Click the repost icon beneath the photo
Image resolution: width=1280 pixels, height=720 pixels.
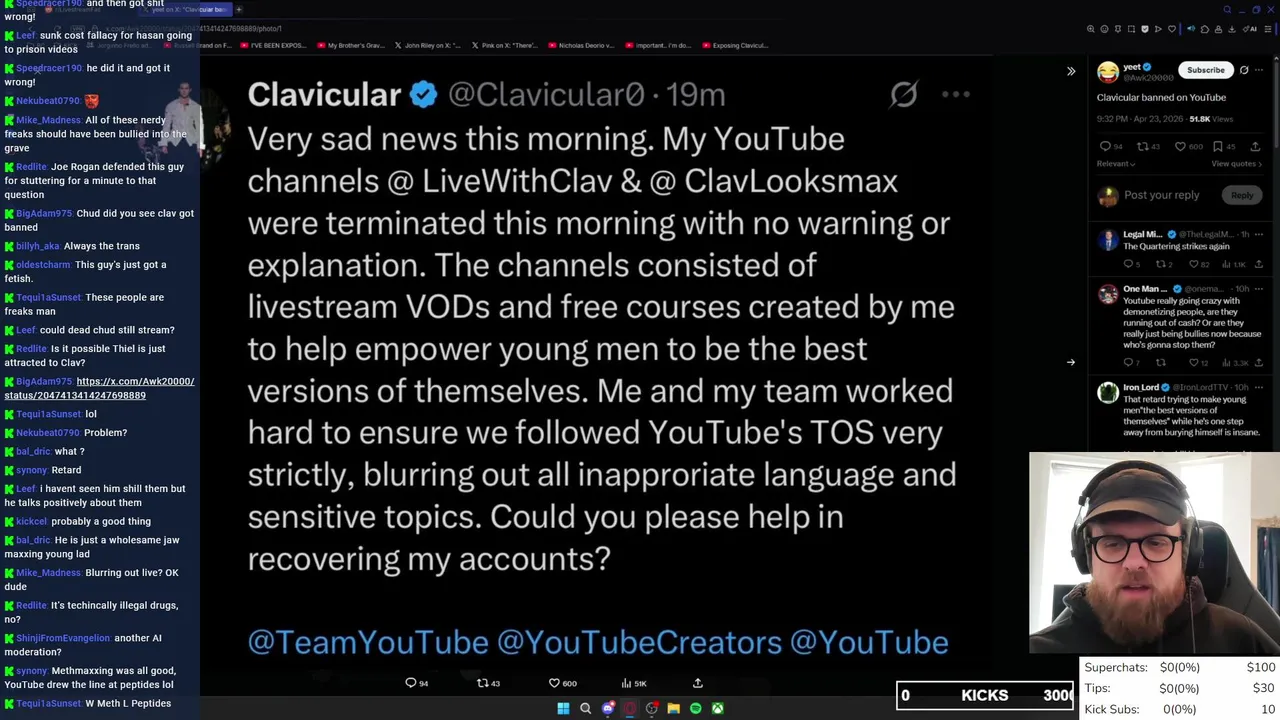(x=483, y=683)
